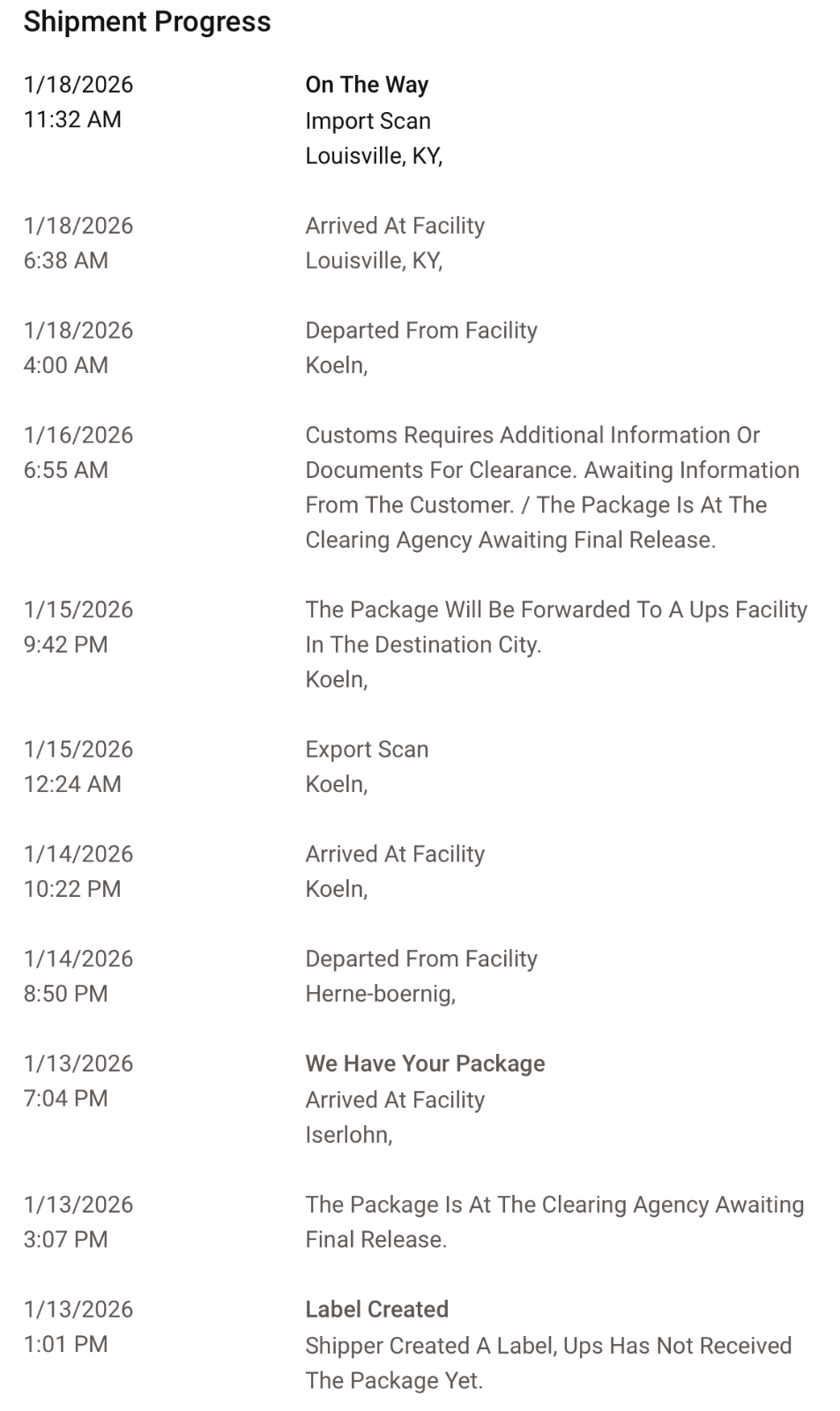840x1411 pixels.
Task: Click the 8:50 PM departure timestamp
Action: click(x=66, y=994)
